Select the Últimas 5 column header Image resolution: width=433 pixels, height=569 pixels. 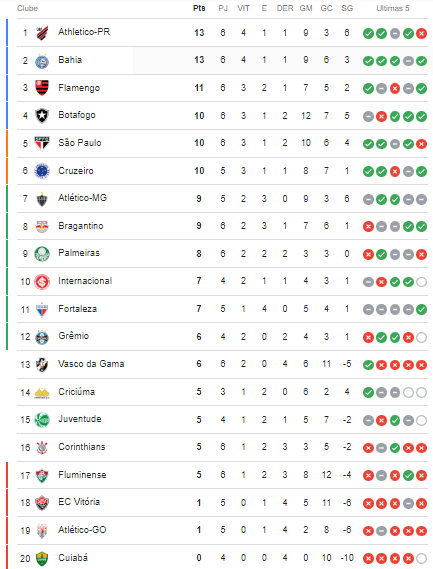tap(393, 8)
